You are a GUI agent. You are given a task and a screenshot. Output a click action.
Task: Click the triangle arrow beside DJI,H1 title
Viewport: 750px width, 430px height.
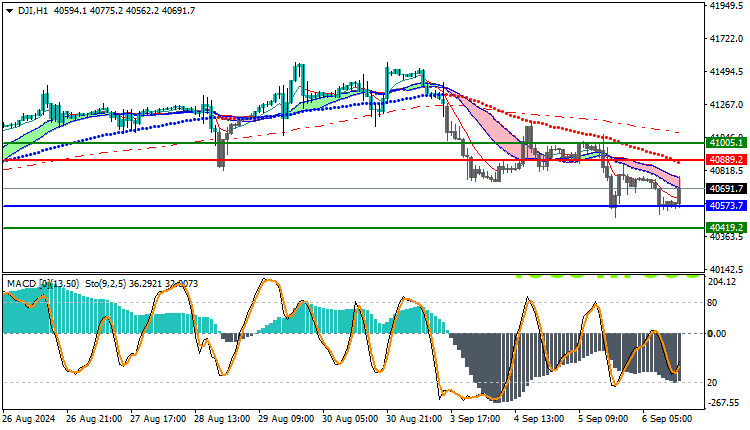pos(9,11)
